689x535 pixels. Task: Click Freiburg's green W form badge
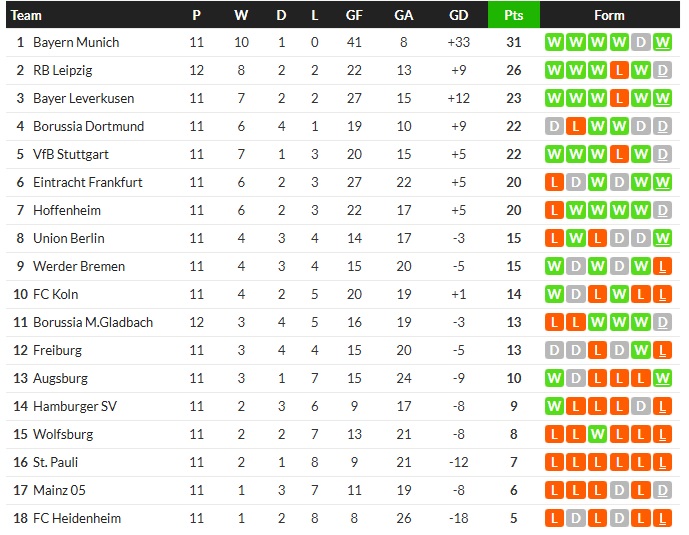[x=641, y=351]
